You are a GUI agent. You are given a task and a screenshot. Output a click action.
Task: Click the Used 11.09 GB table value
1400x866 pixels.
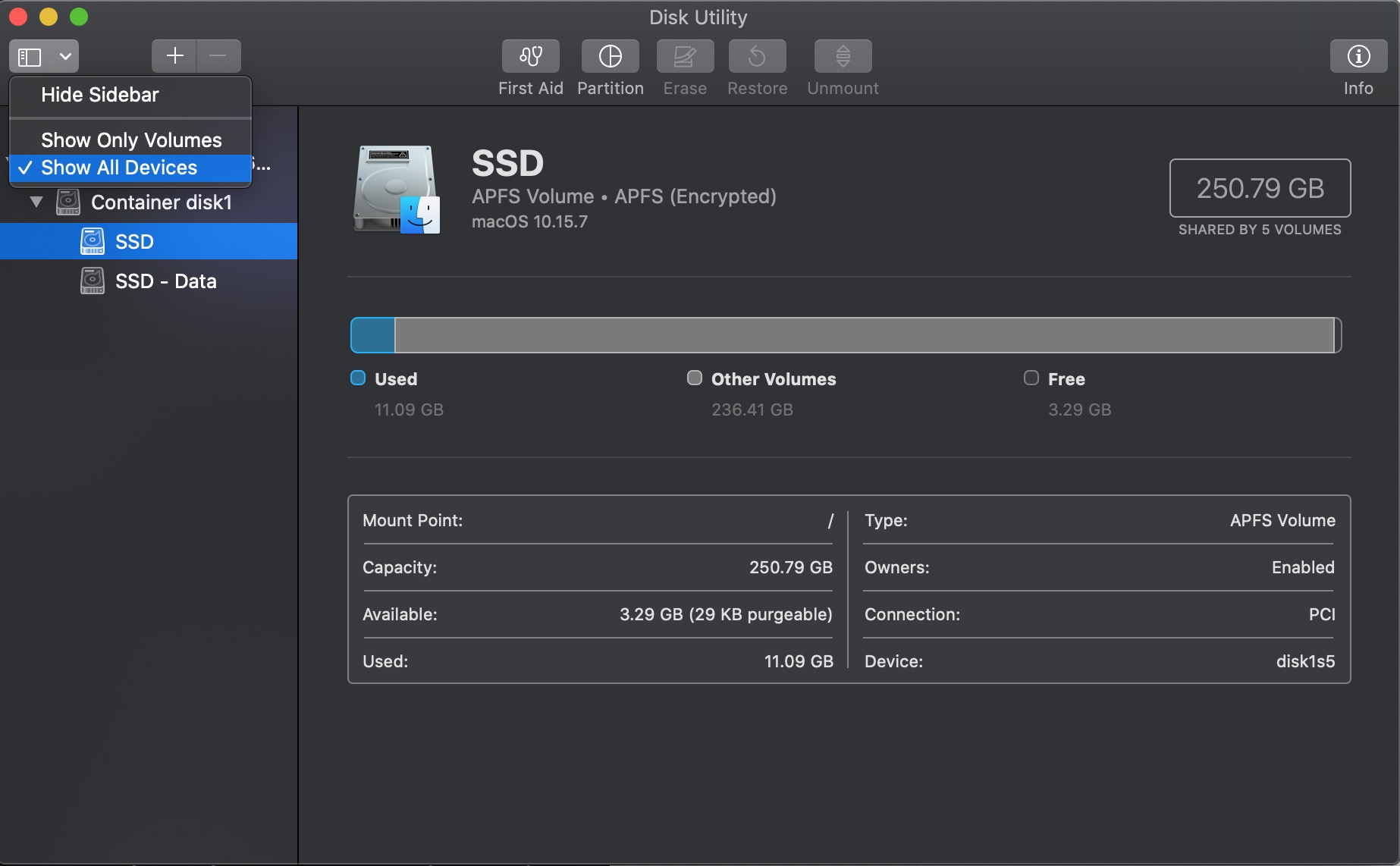point(799,661)
